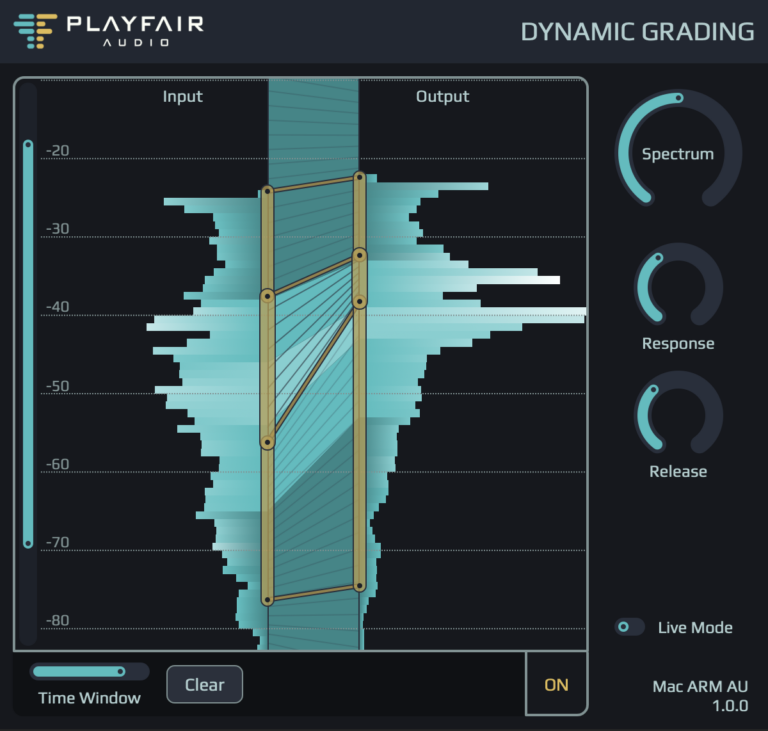Screen dimensions: 768x731
Task: Click the Time Window slider handle
Action: click(x=120, y=671)
